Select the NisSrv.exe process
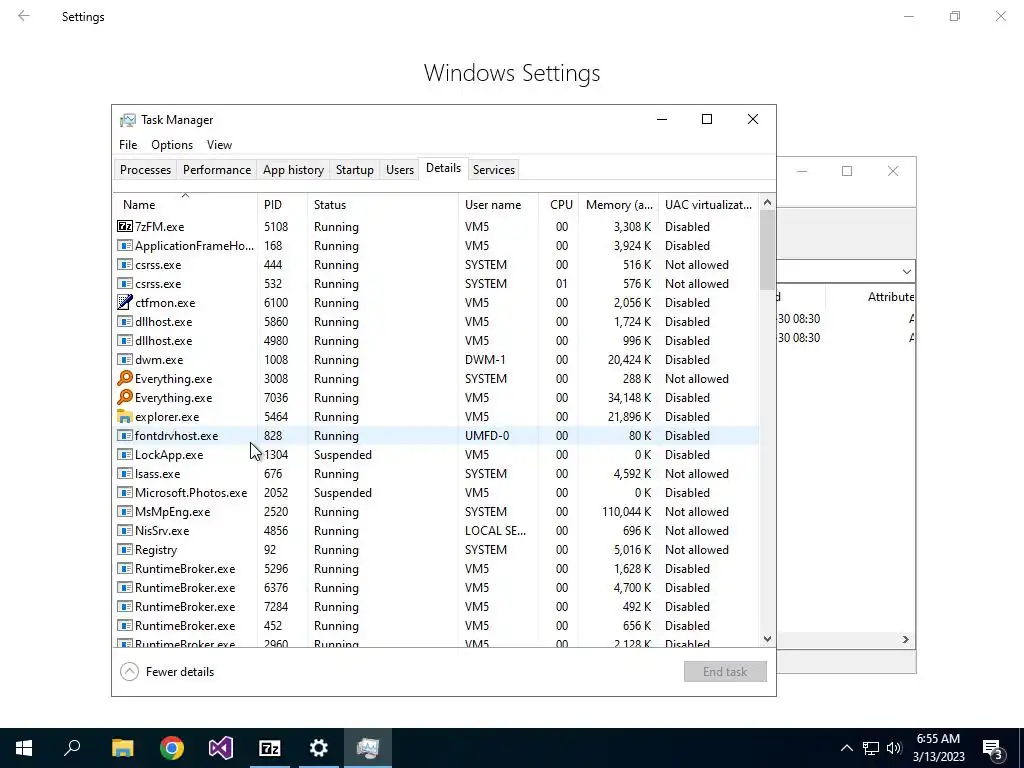The width and height of the screenshot is (1024, 768). tap(436, 530)
